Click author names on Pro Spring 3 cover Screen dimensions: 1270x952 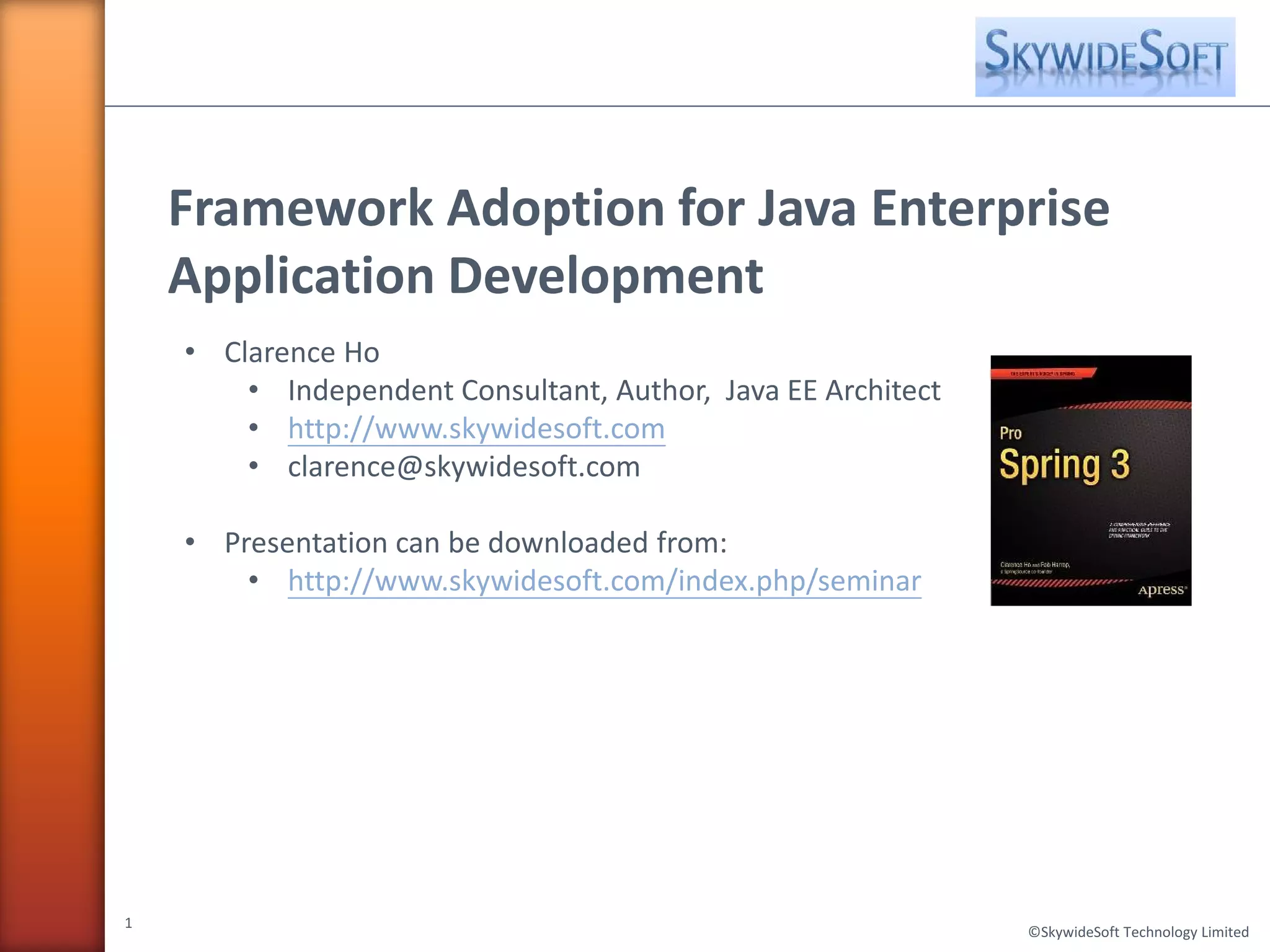[x=1034, y=565]
